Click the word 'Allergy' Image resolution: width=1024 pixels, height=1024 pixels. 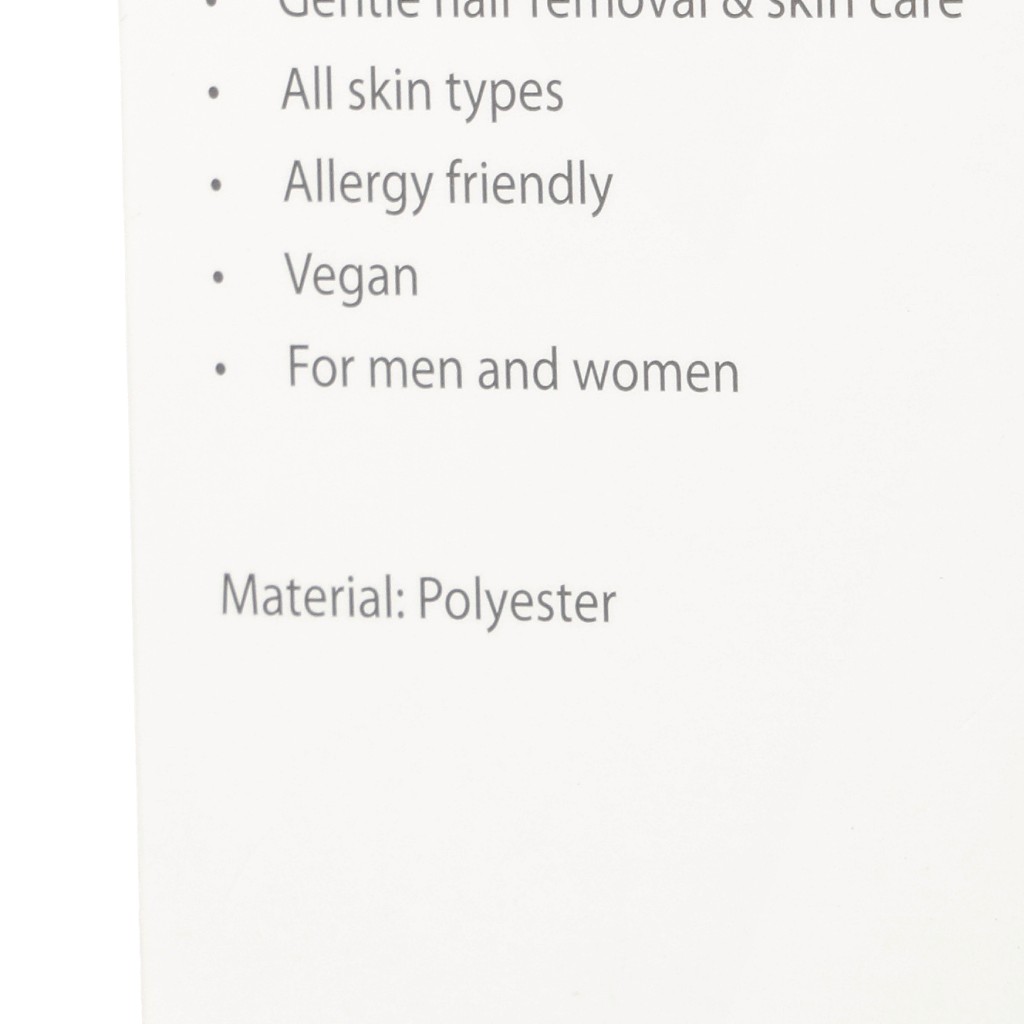pos(358,187)
